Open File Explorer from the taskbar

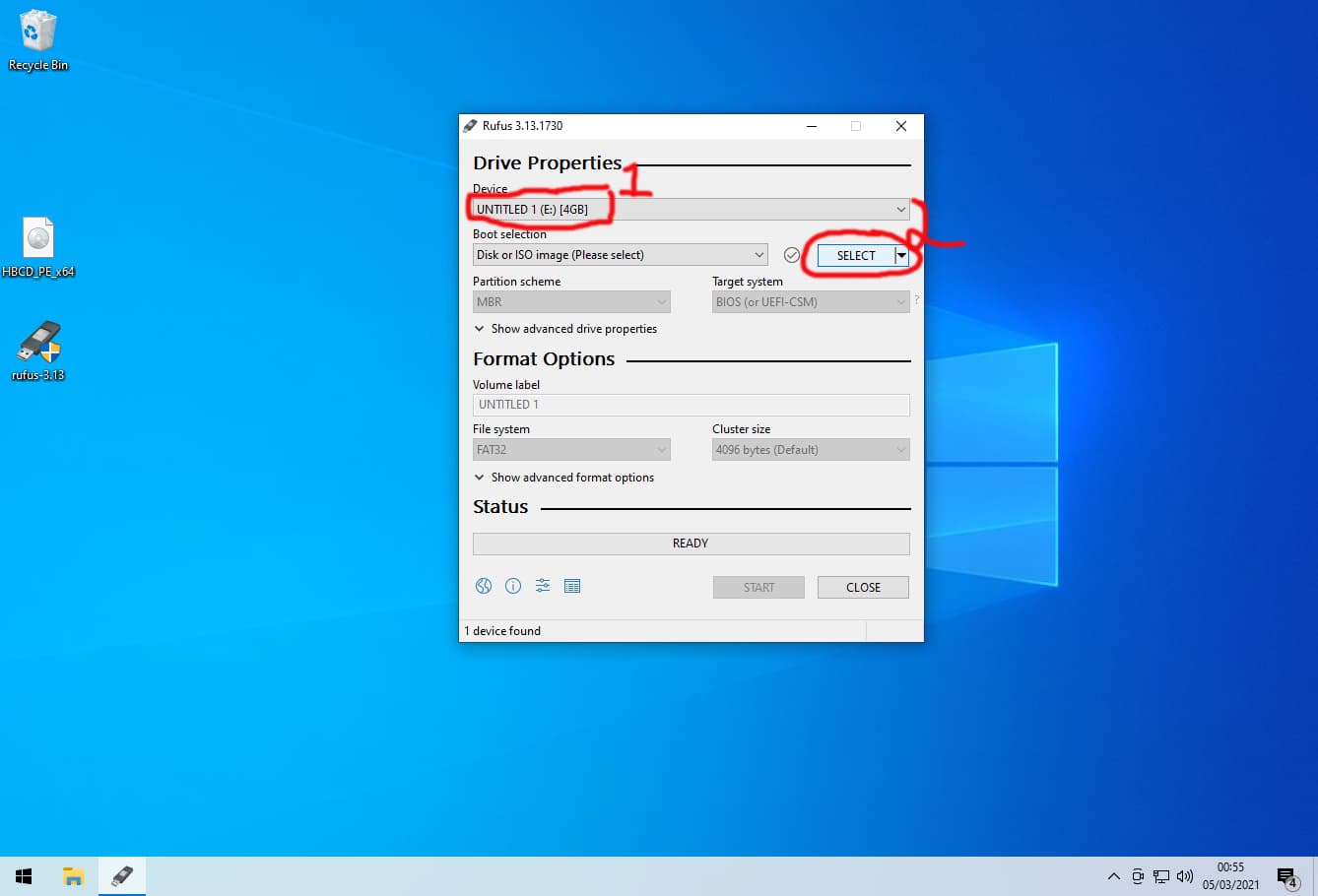pos(73,876)
